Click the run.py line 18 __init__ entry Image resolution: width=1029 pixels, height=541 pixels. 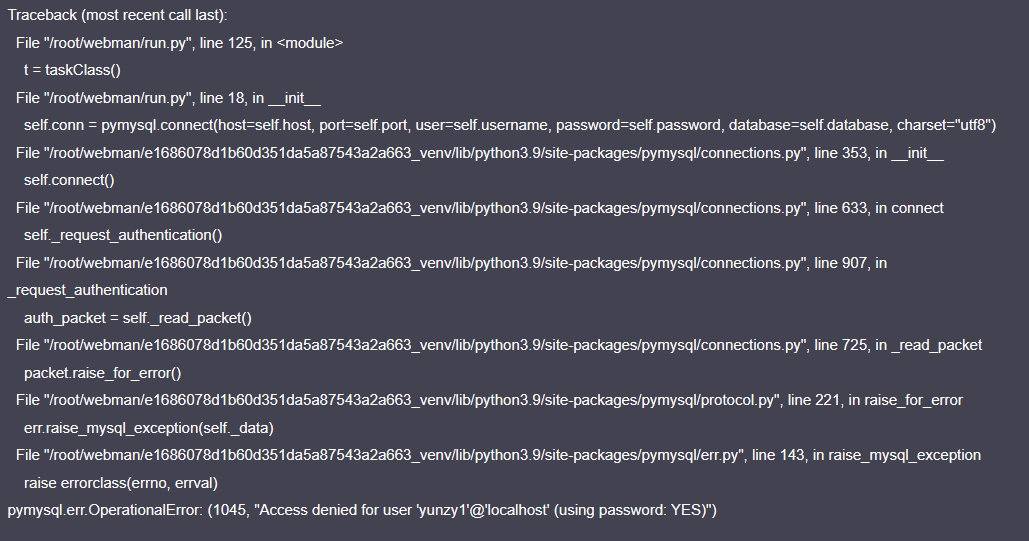pos(168,98)
